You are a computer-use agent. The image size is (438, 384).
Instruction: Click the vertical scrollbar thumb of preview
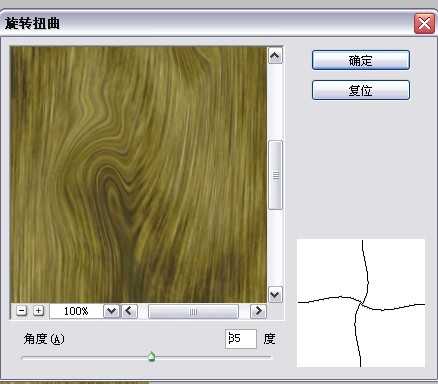[x=275, y=175]
